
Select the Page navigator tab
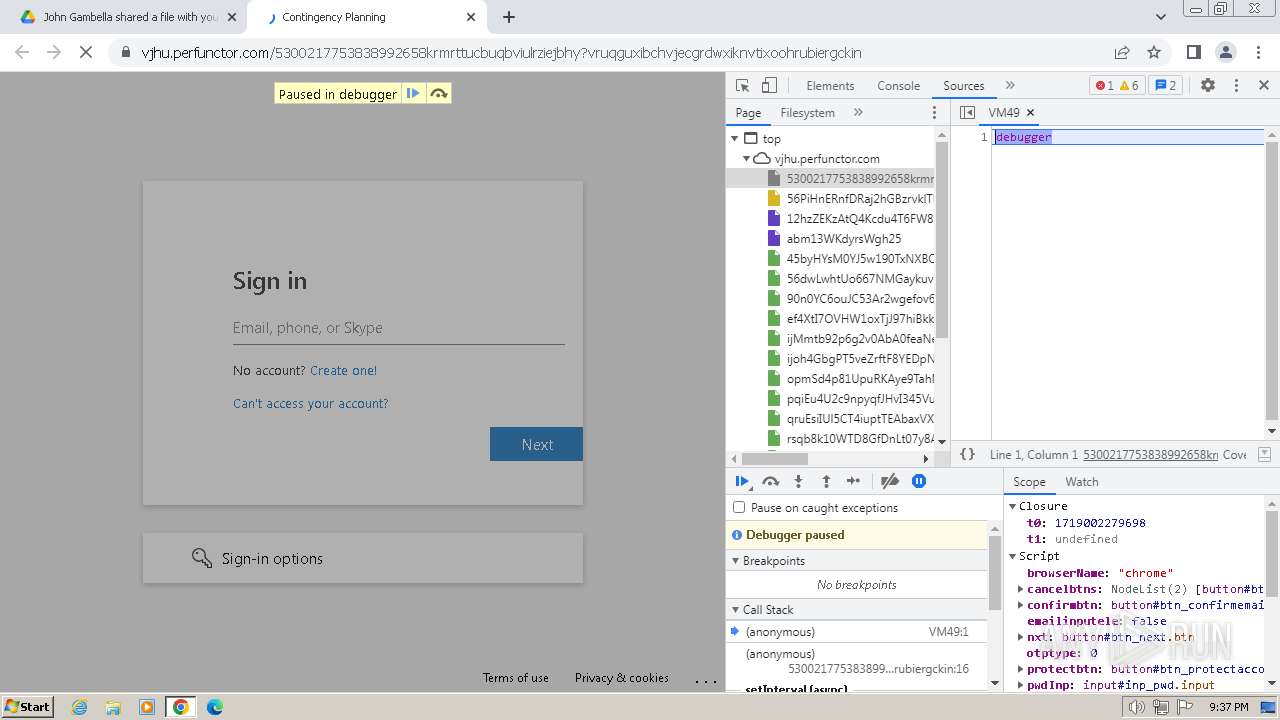click(x=748, y=113)
